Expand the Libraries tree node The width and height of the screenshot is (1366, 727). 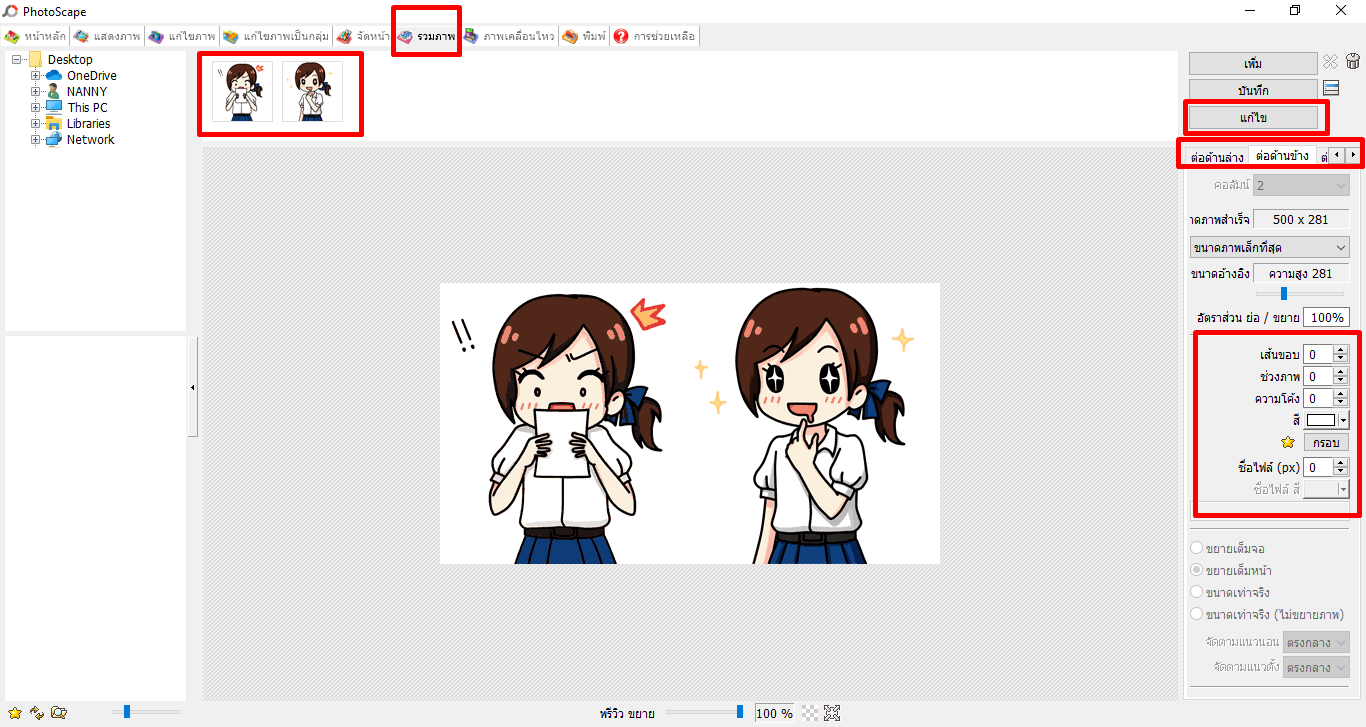[x=36, y=124]
